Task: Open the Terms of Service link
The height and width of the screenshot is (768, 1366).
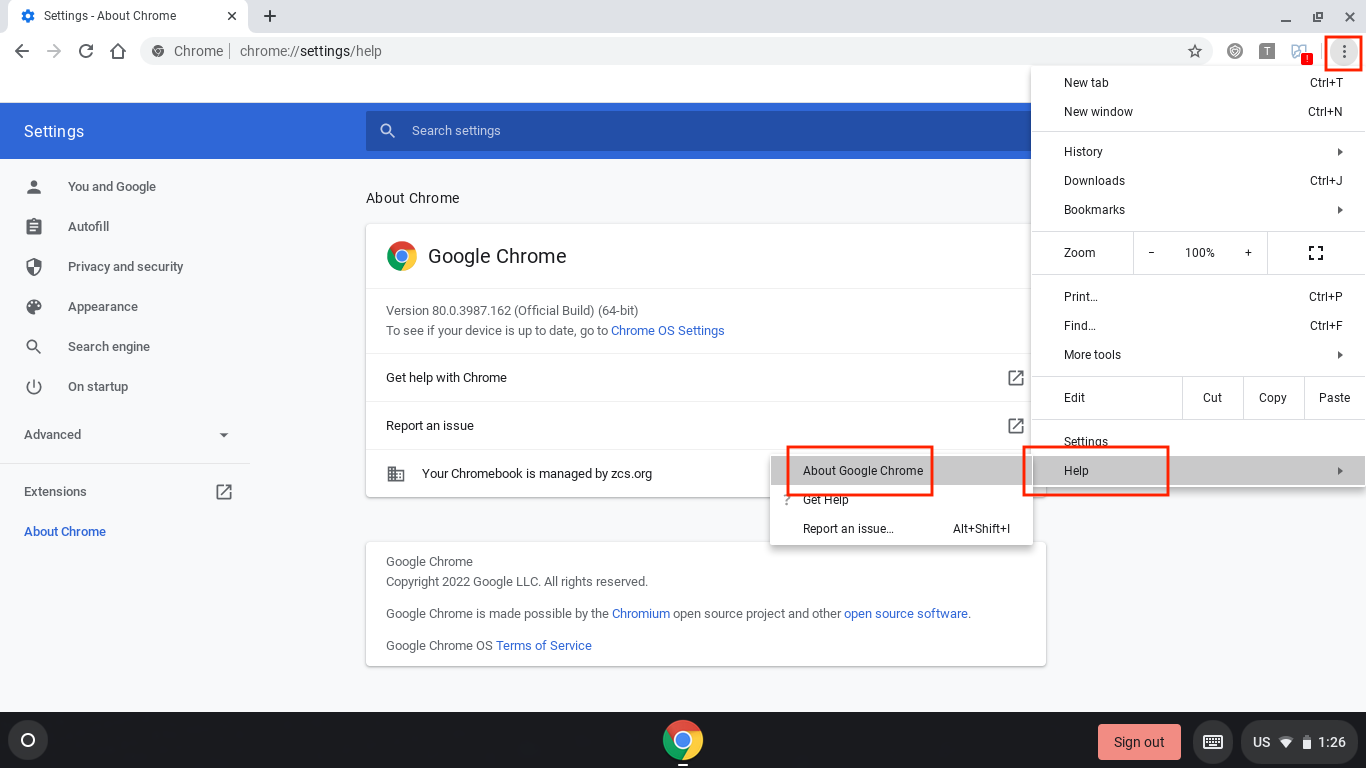Action: click(x=544, y=646)
